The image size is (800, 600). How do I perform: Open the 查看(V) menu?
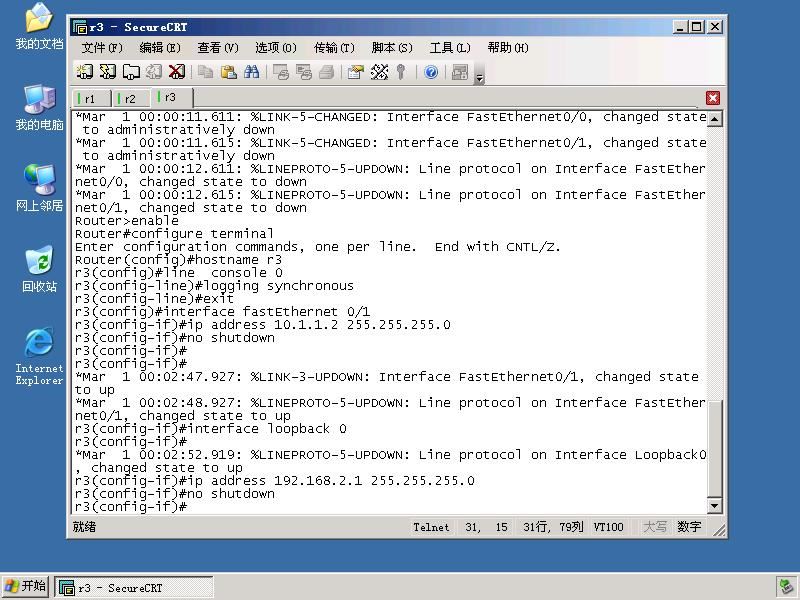click(218, 47)
